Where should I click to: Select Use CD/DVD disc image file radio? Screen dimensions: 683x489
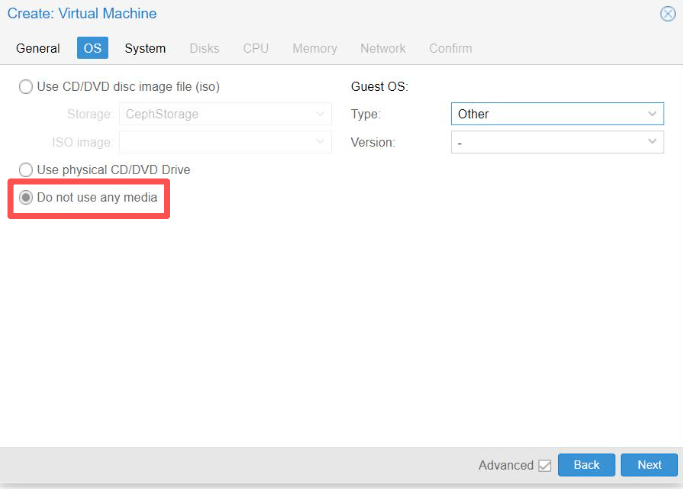tap(26, 87)
